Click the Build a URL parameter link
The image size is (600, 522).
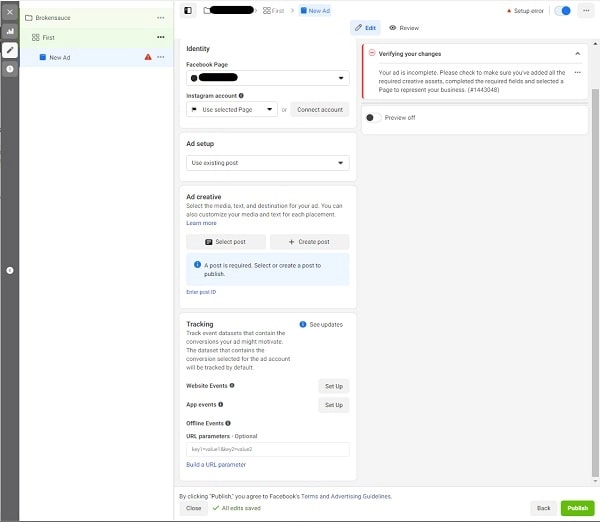[x=216, y=465]
